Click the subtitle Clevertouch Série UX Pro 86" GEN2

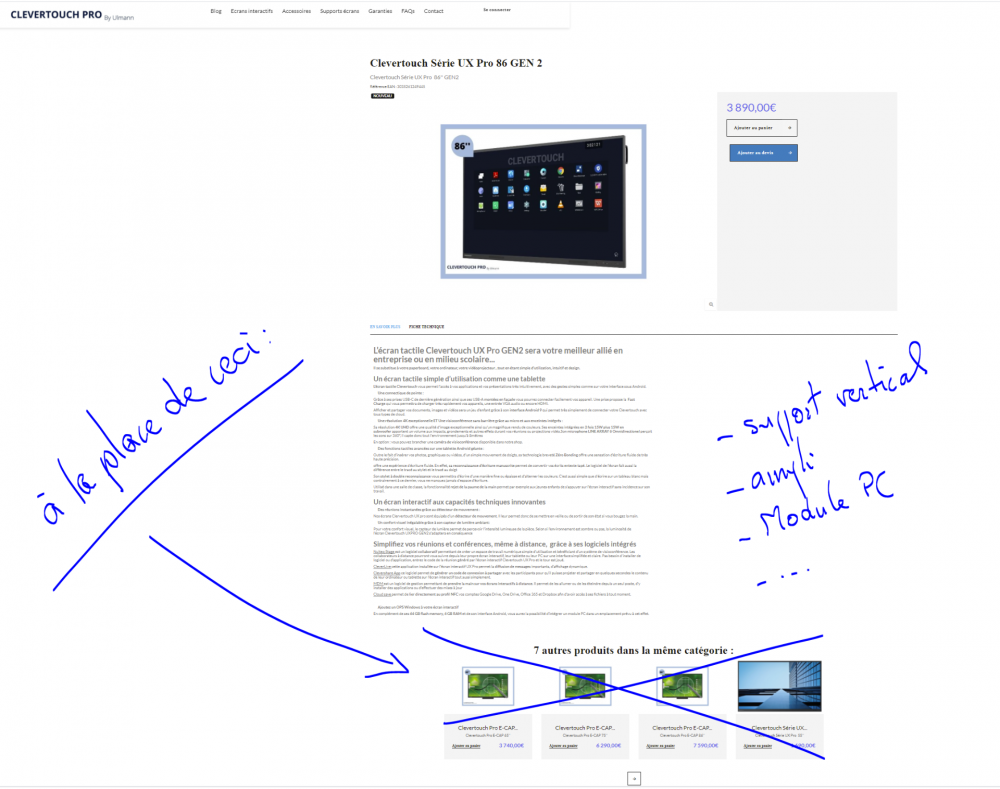tap(415, 77)
